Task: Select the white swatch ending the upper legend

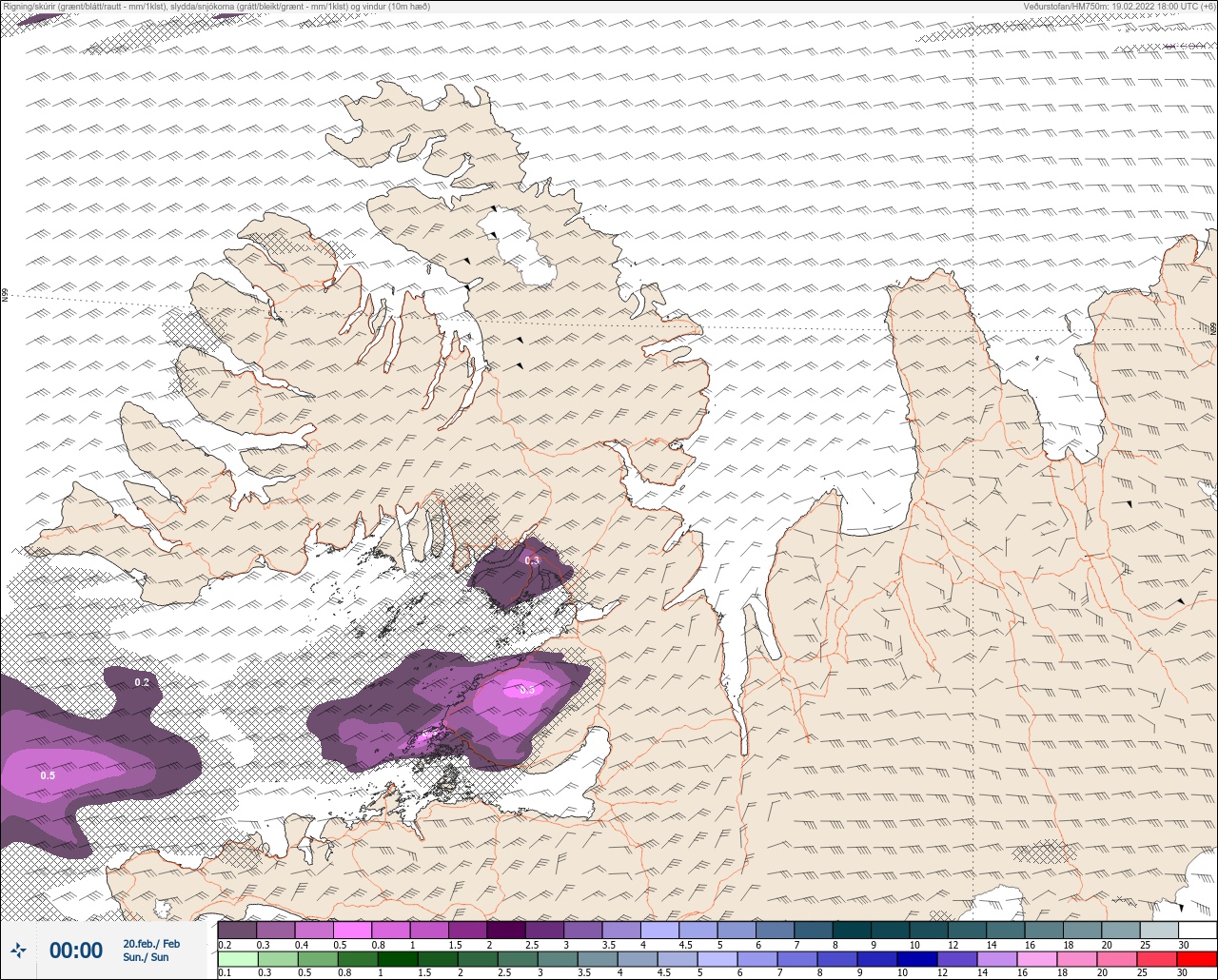Action: [x=1196, y=930]
